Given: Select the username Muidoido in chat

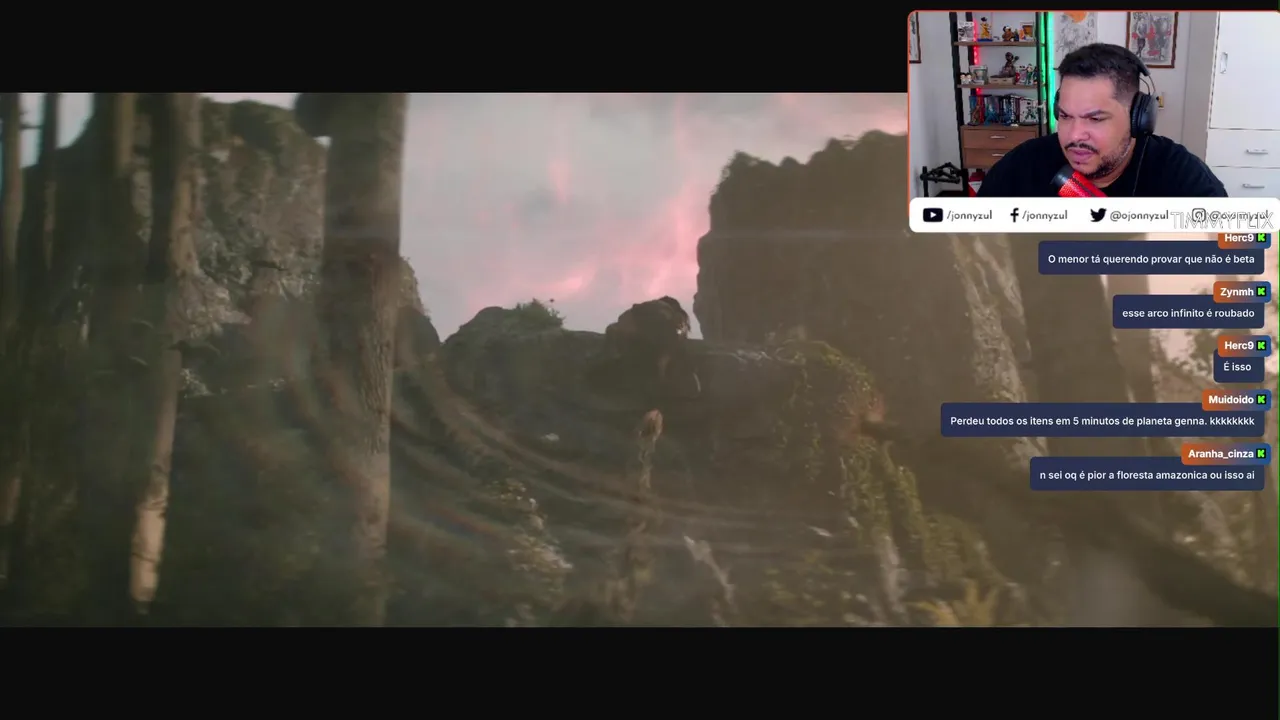Looking at the screenshot, I should coord(1231,400).
